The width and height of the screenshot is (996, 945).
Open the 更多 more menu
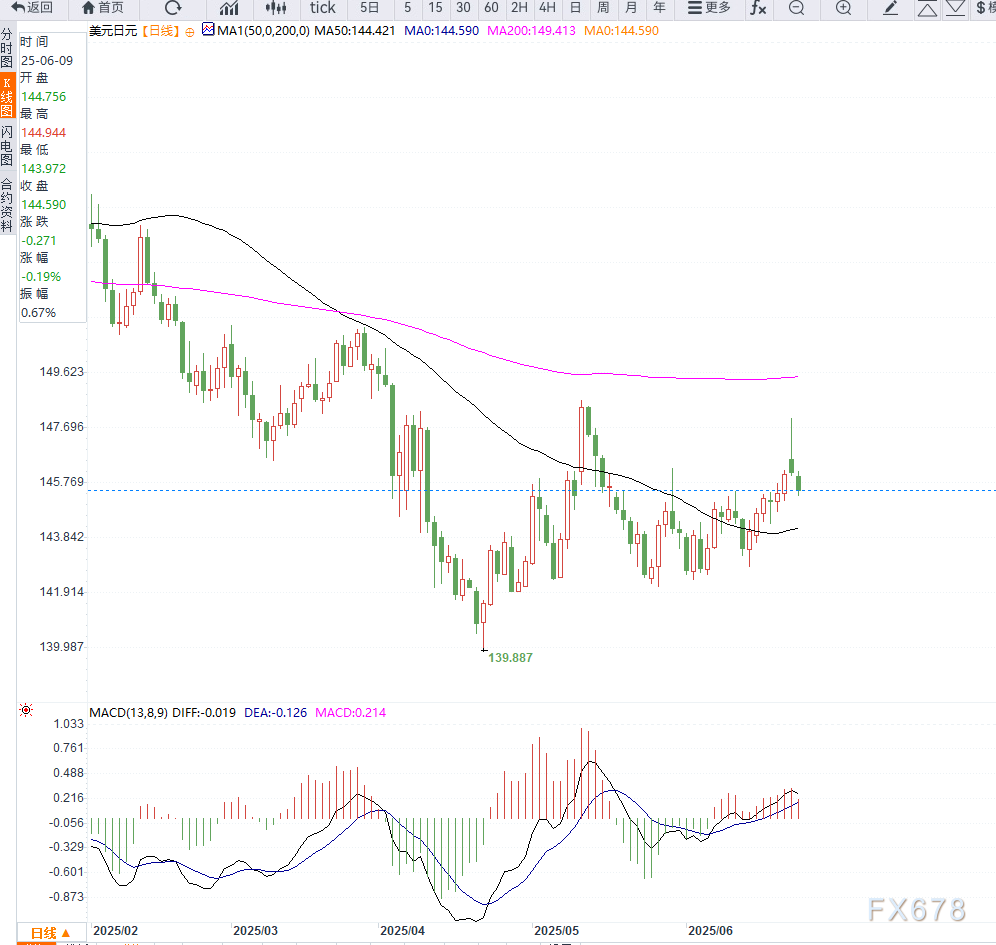(709, 8)
